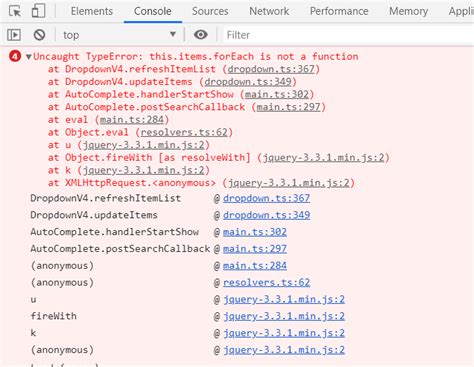Image resolution: width=474 pixels, height=367 pixels.
Task: Open blue main.ts:284 source link
Action: 255,266
